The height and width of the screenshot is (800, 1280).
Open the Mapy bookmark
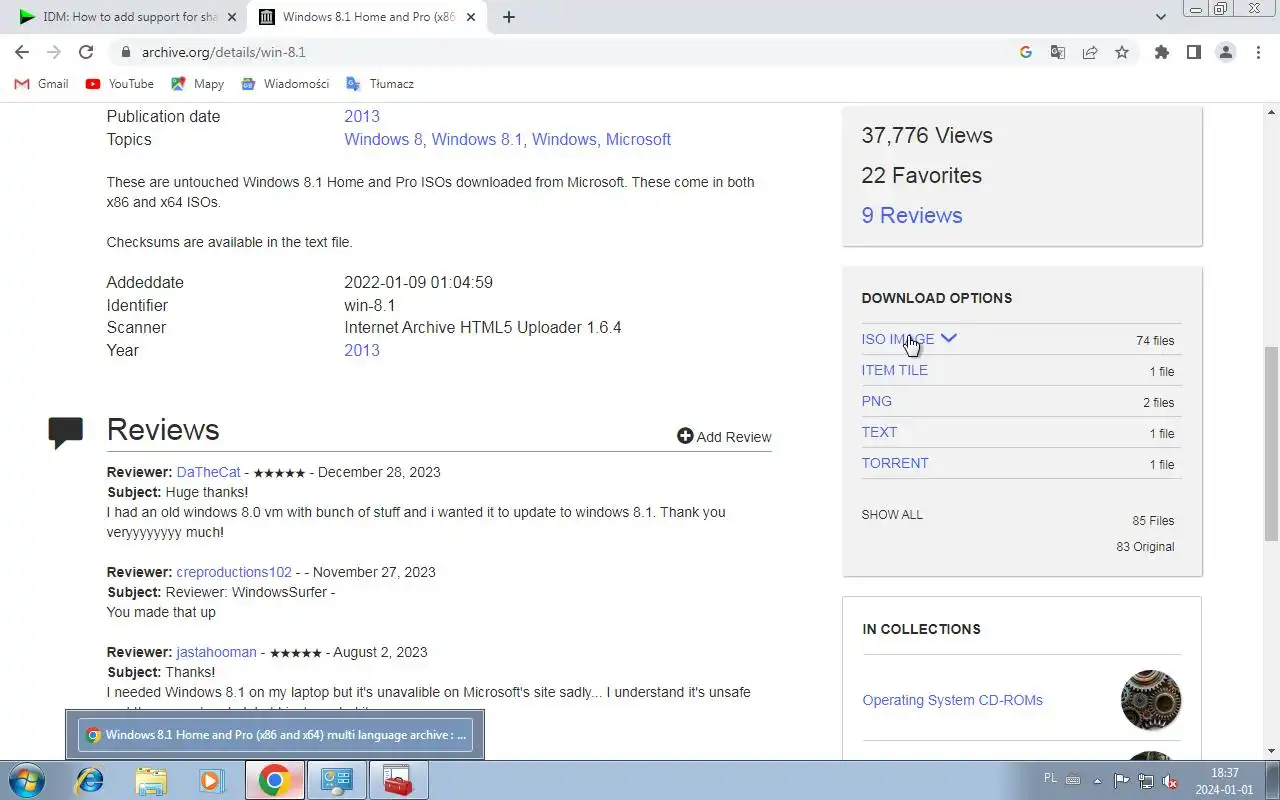[x=198, y=84]
